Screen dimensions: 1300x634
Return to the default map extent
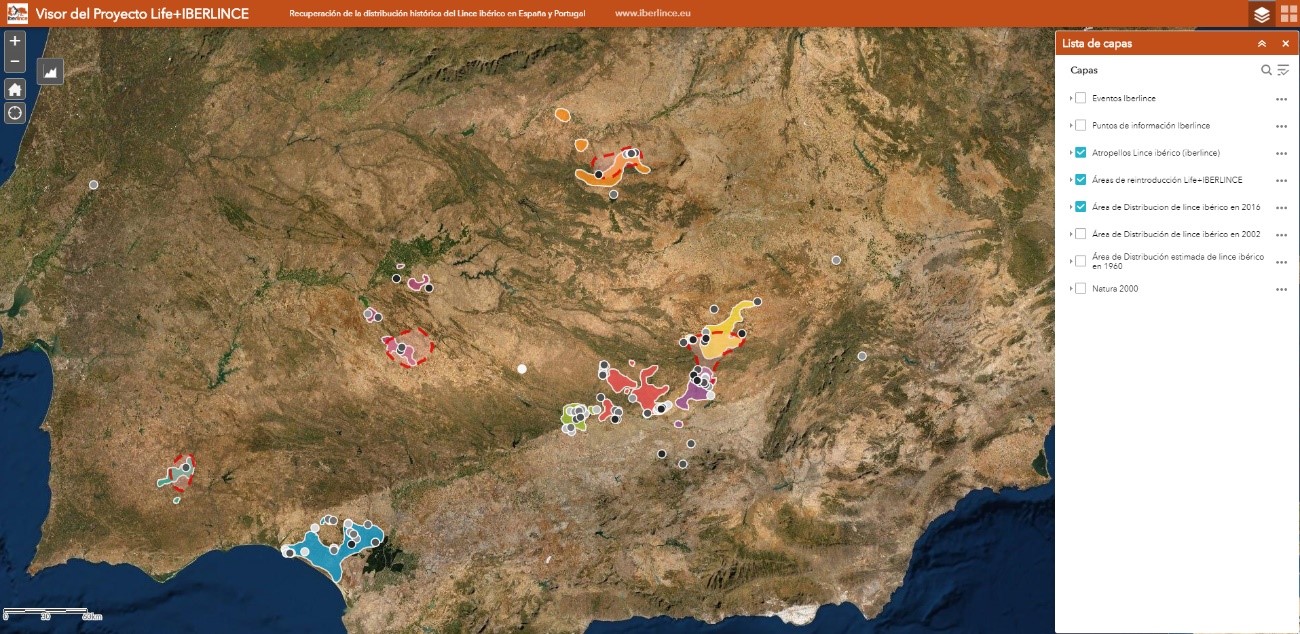pyautogui.click(x=15, y=89)
